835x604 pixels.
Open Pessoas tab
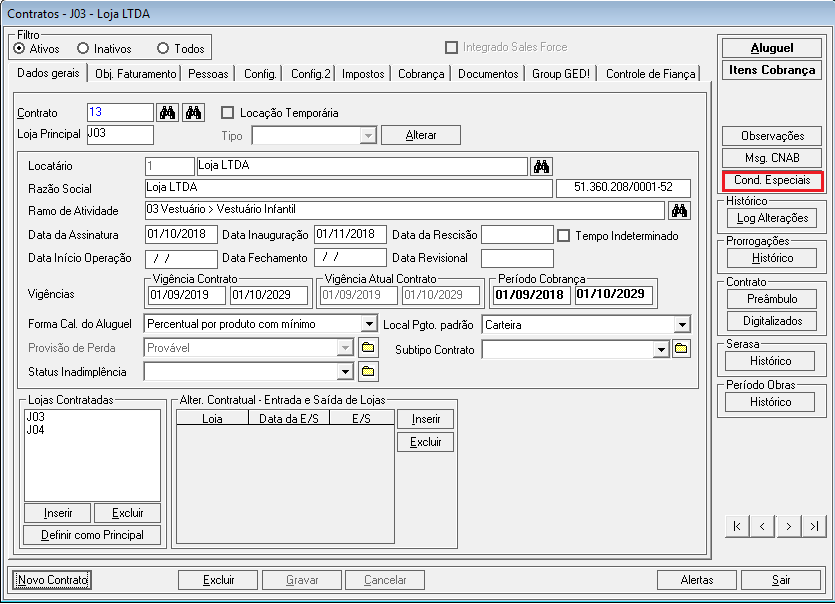(x=208, y=74)
